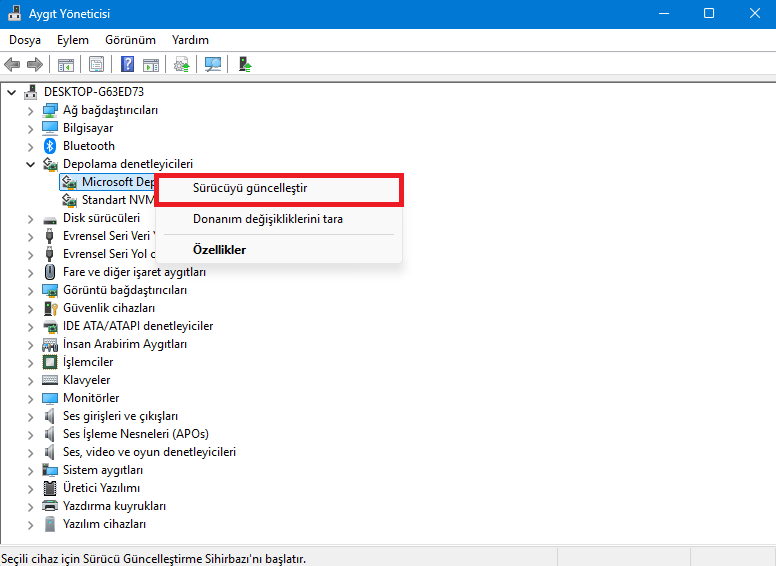Viewport: 776px width, 566px height.
Task: Collapse Depolama denetleyicileri category
Action: click(31, 164)
